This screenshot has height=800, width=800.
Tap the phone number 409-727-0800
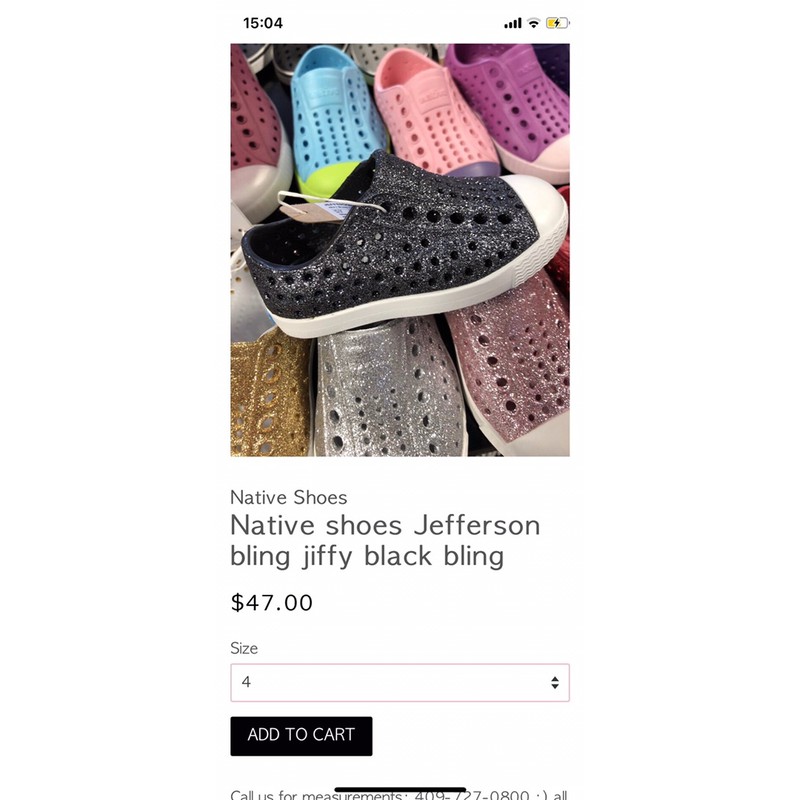click(x=471, y=795)
